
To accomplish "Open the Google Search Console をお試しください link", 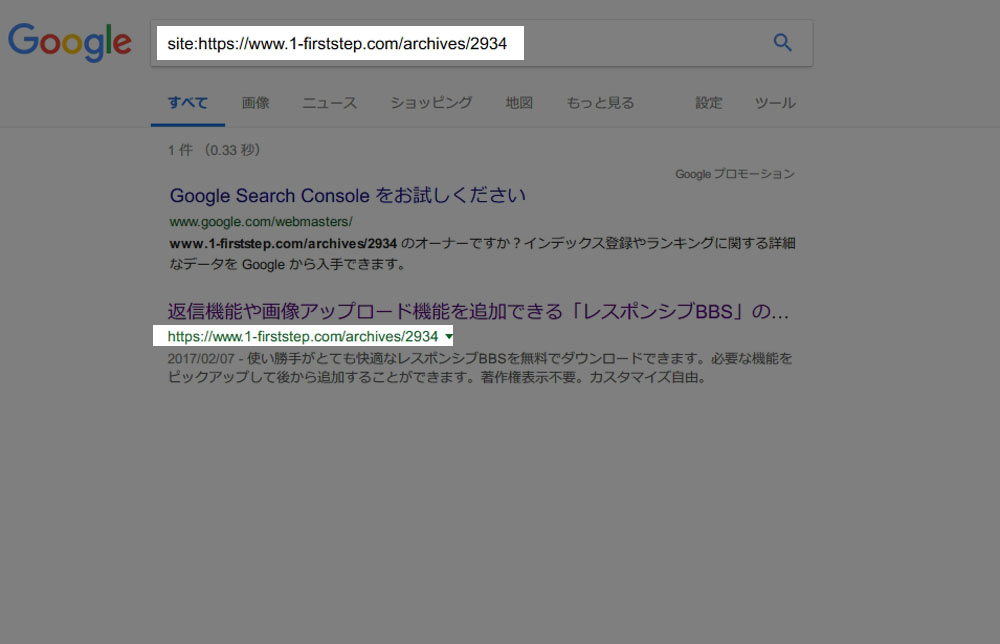I will pyautogui.click(x=348, y=195).
